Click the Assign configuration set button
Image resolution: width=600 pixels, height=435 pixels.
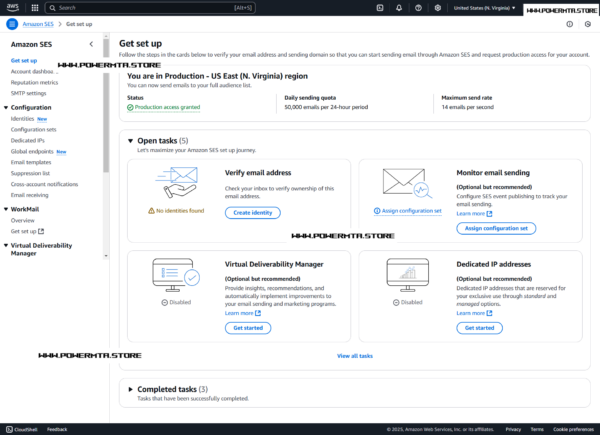(496, 228)
